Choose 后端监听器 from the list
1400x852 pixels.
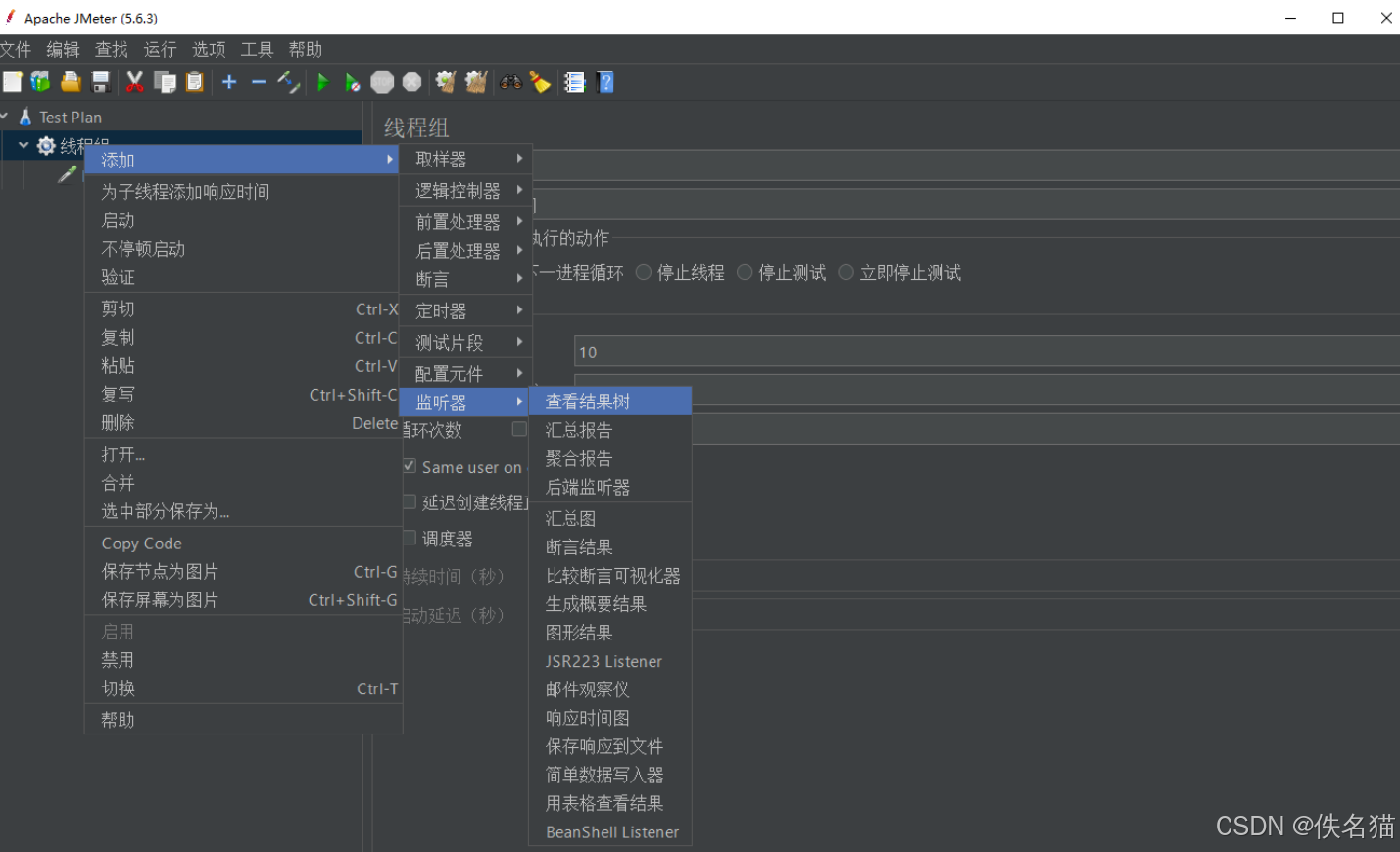click(x=610, y=487)
